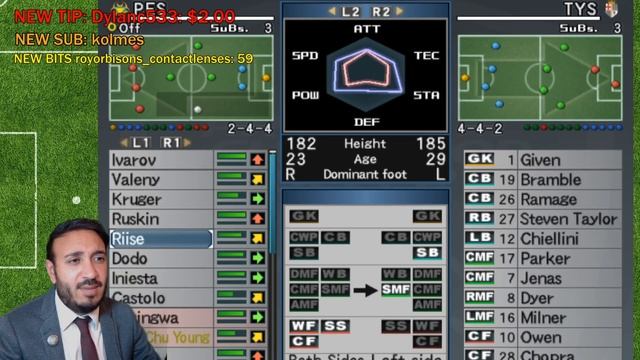
Task: Click the 4-4-2 formation label
Action: (480, 129)
